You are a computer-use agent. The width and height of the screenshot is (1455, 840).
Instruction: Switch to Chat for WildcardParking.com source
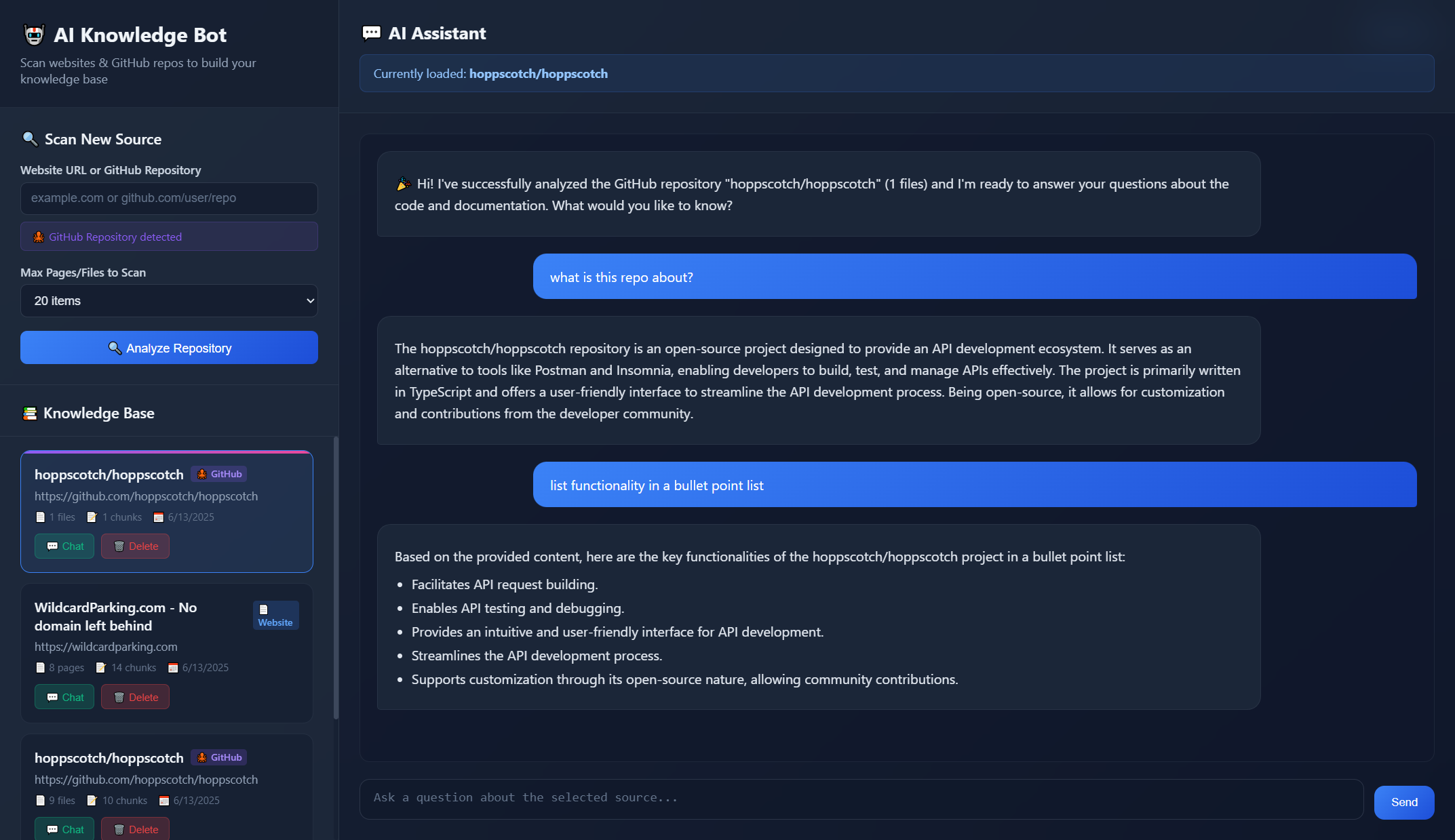point(64,696)
